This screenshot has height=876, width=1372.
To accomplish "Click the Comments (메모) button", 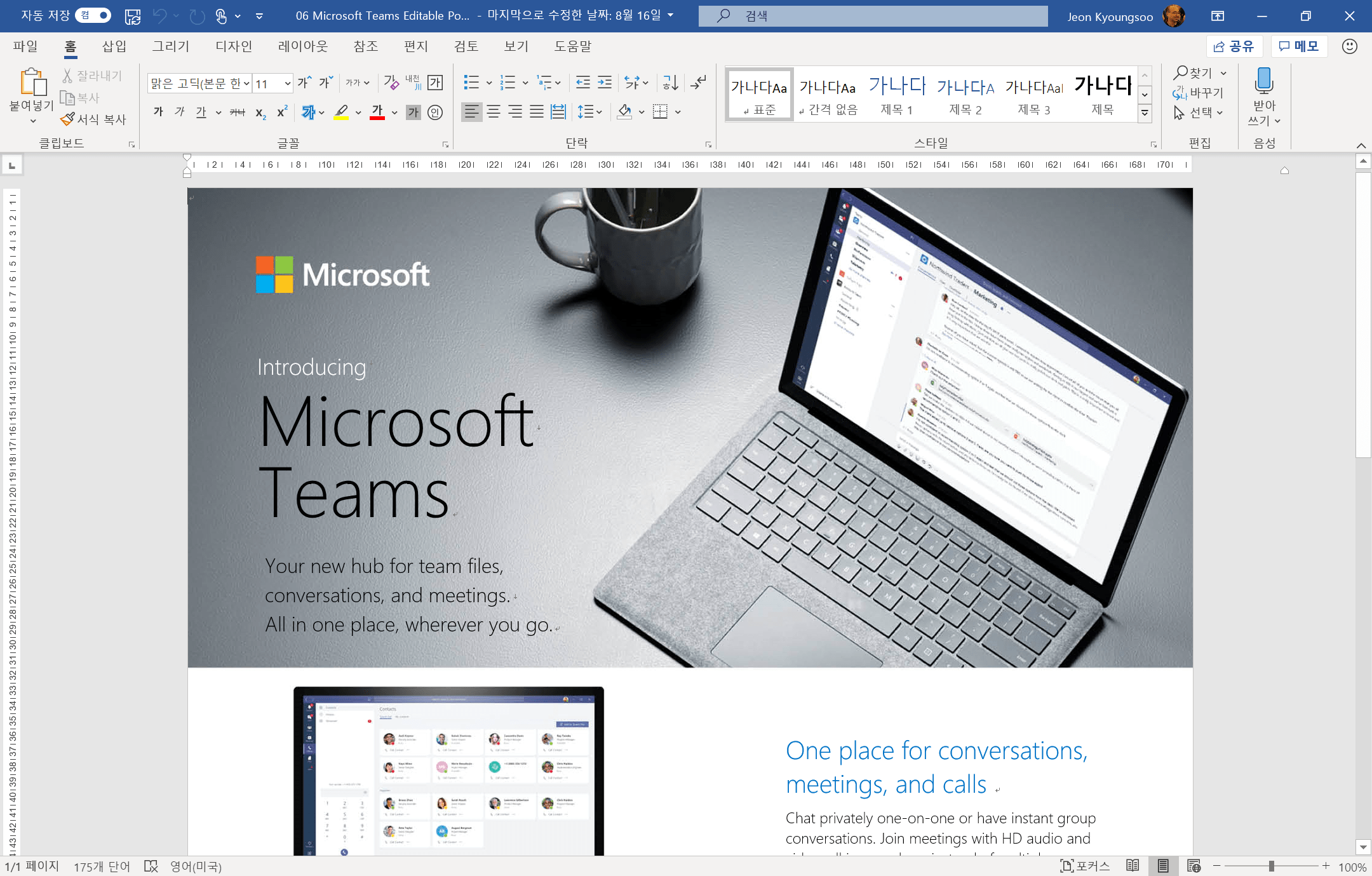I will pos(1298,46).
